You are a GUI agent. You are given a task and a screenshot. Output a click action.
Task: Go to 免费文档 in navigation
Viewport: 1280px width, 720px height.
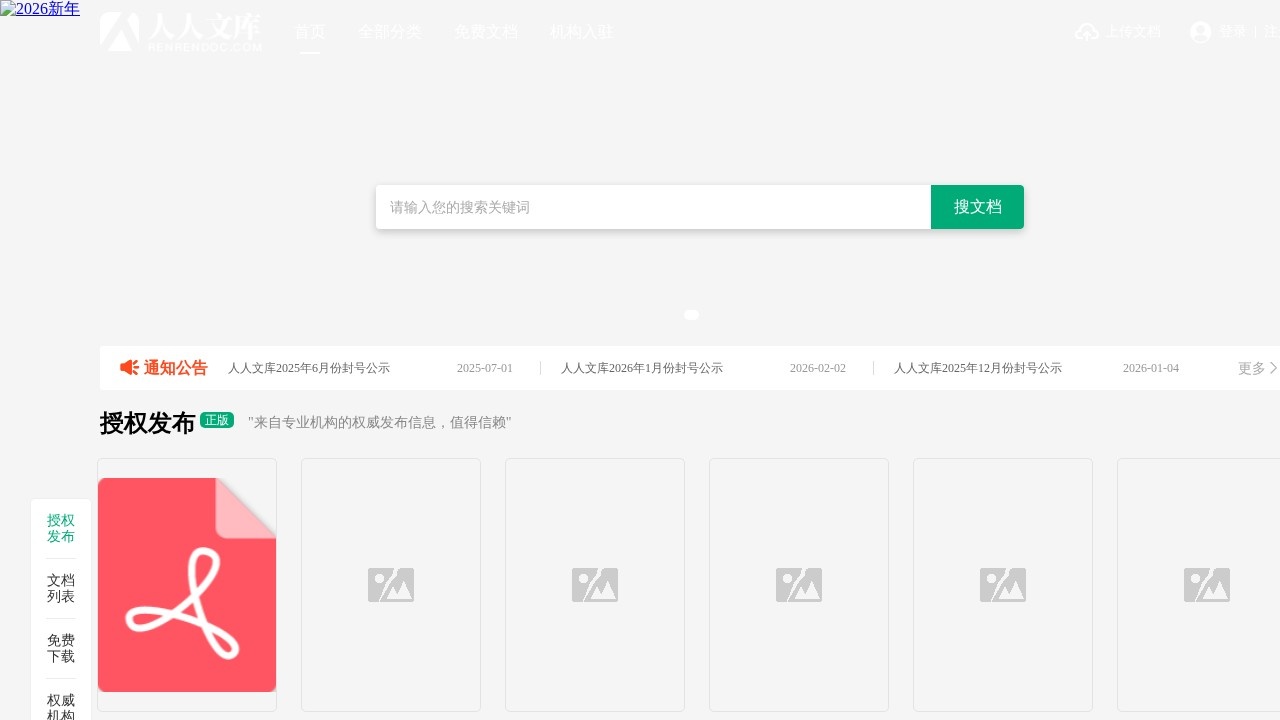(486, 32)
